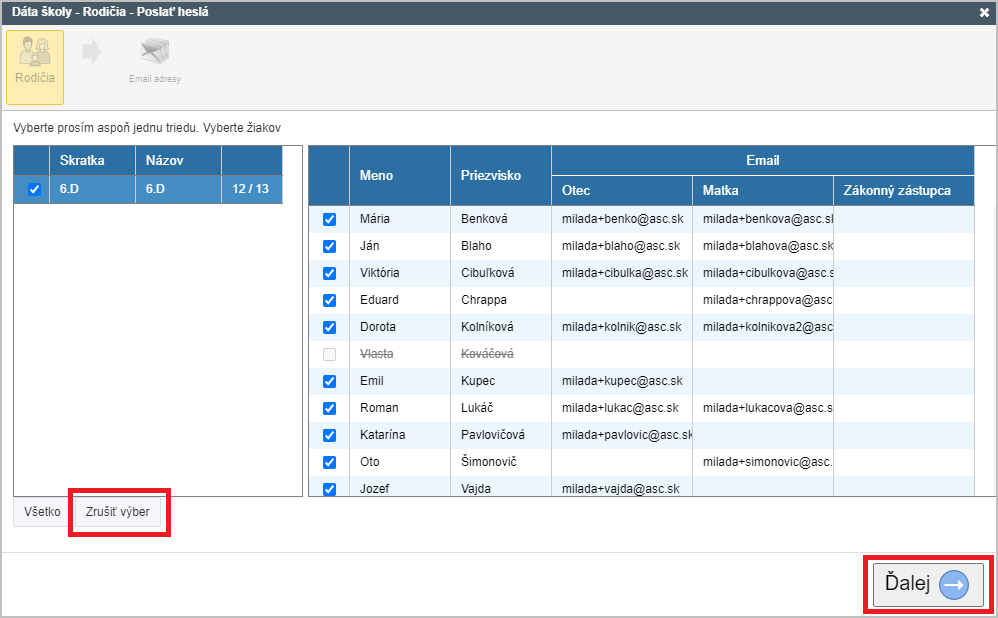Uncheck Oto Šimonovič's checkbox
998x618 pixels.
(x=329, y=462)
